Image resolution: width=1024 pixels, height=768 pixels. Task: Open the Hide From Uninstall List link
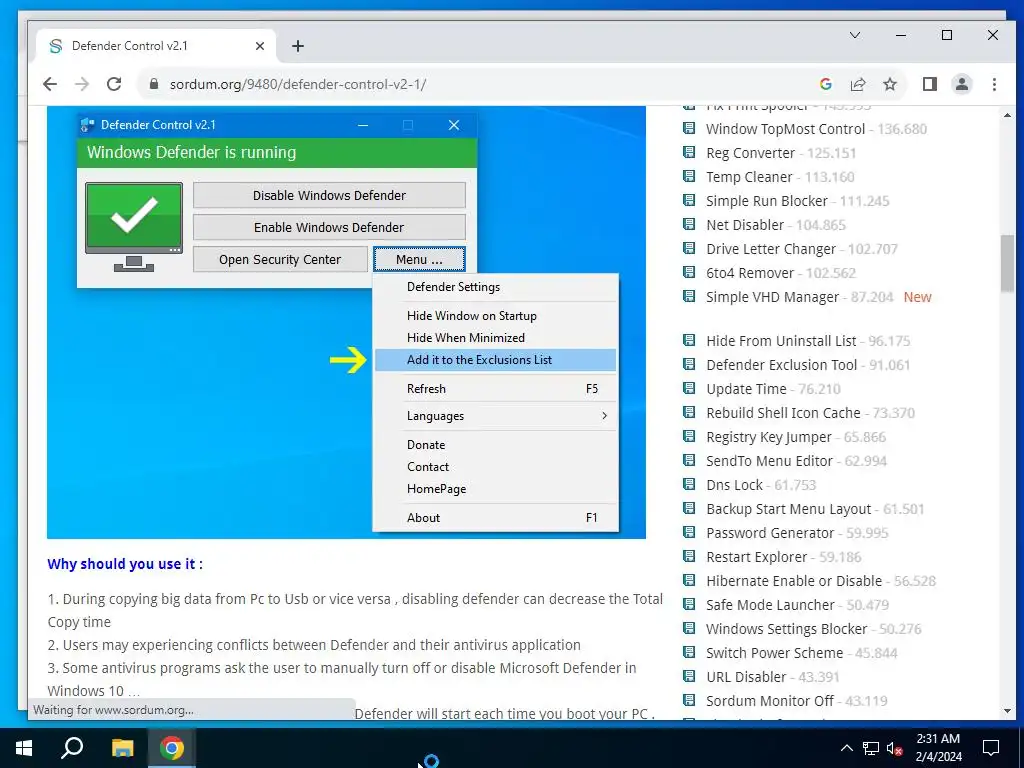point(781,341)
